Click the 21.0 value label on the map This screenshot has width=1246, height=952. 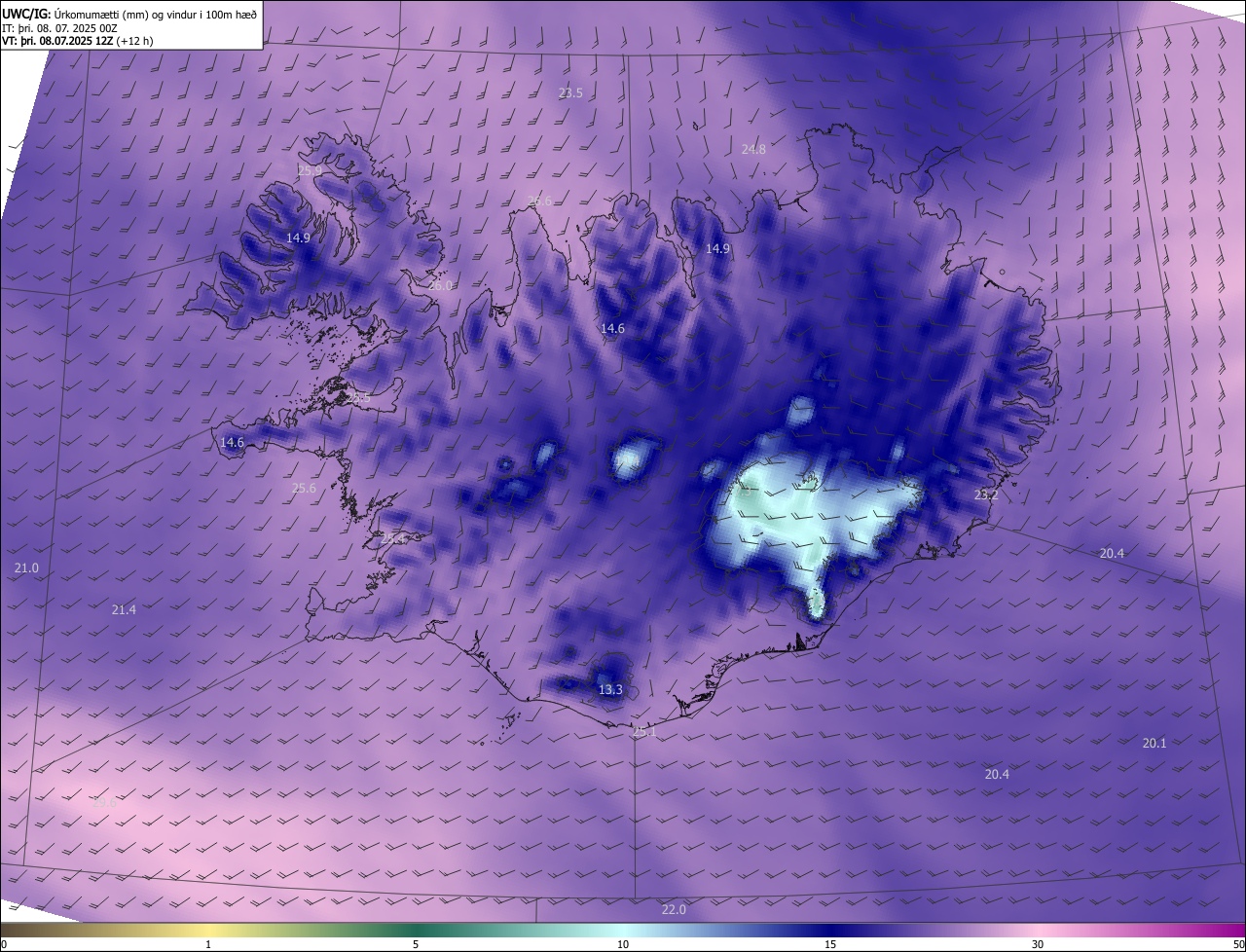click(x=26, y=568)
